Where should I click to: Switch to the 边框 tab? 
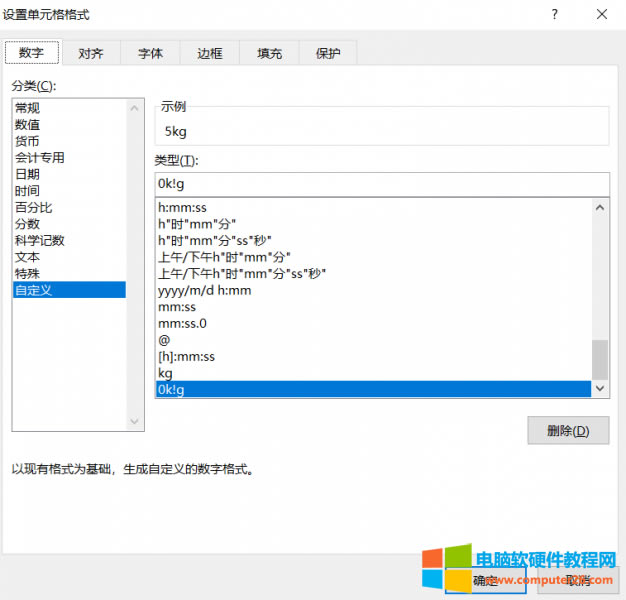(x=210, y=53)
